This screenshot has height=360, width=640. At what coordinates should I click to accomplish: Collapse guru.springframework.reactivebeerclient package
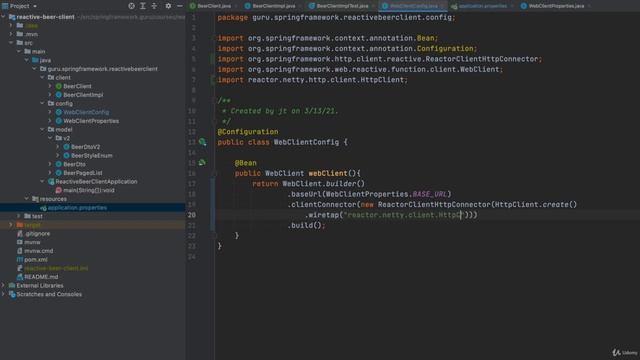(34, 69)
